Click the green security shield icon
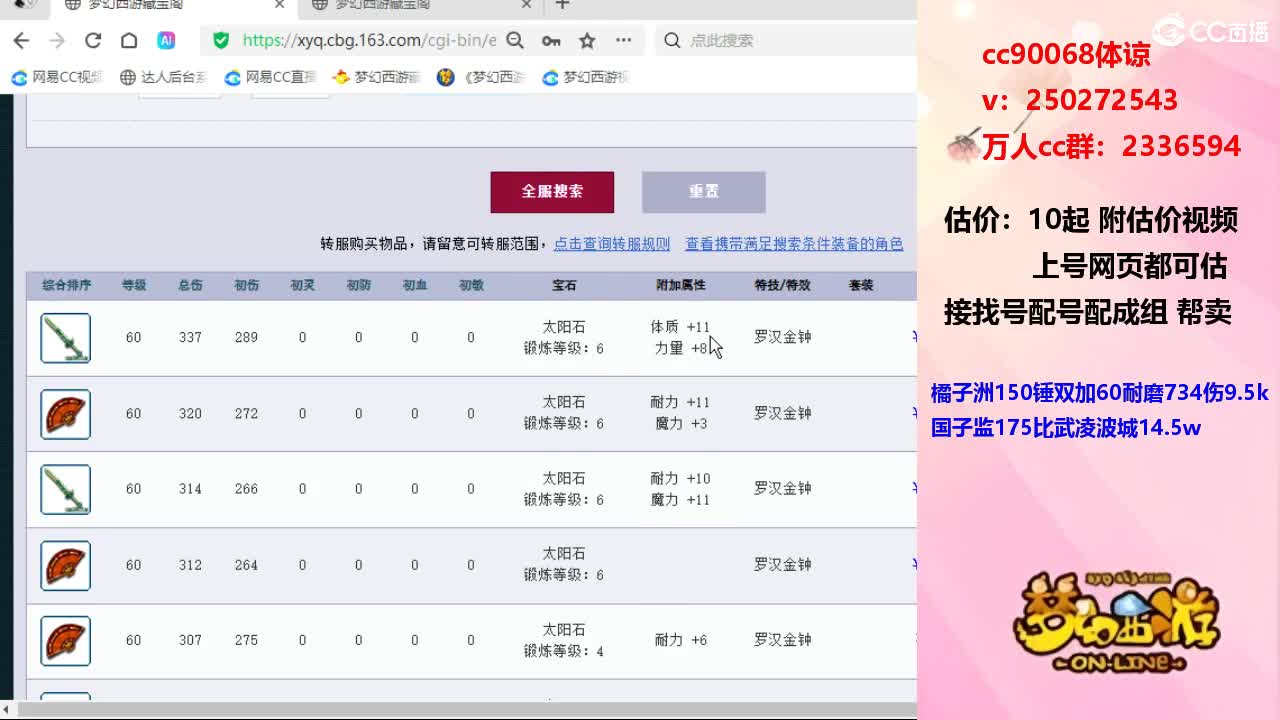Image resolution: width=1280 pixels, height=720 pixels. tap(221, 41)
